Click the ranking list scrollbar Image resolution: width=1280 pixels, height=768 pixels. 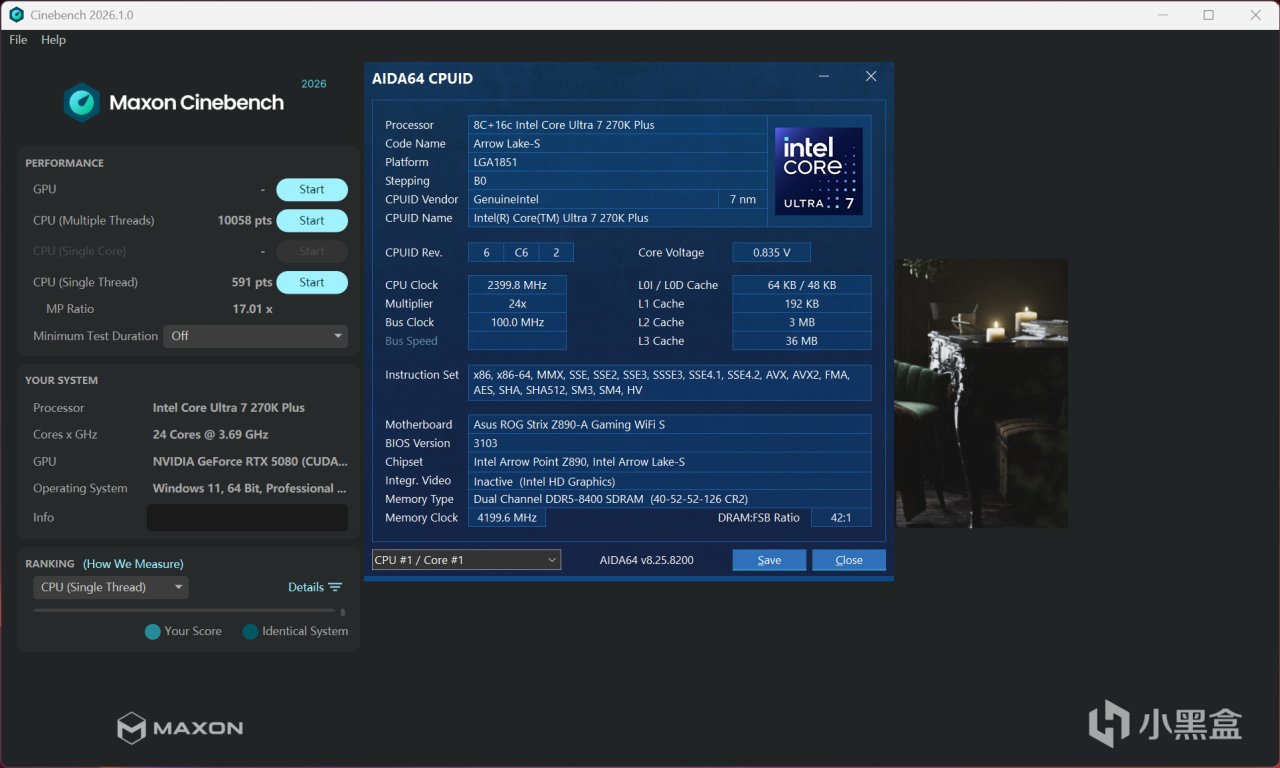[343, 612]
